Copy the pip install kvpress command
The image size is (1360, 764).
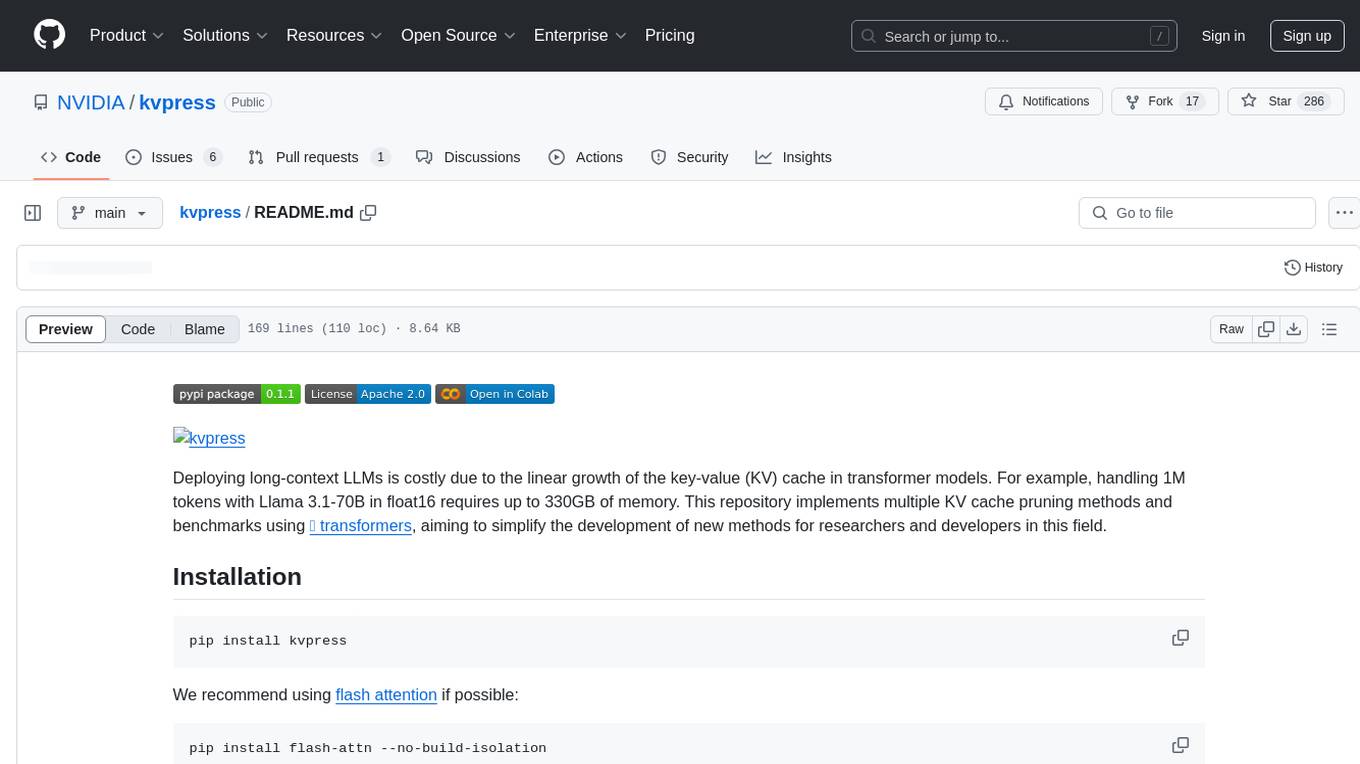click(1180, 638)
